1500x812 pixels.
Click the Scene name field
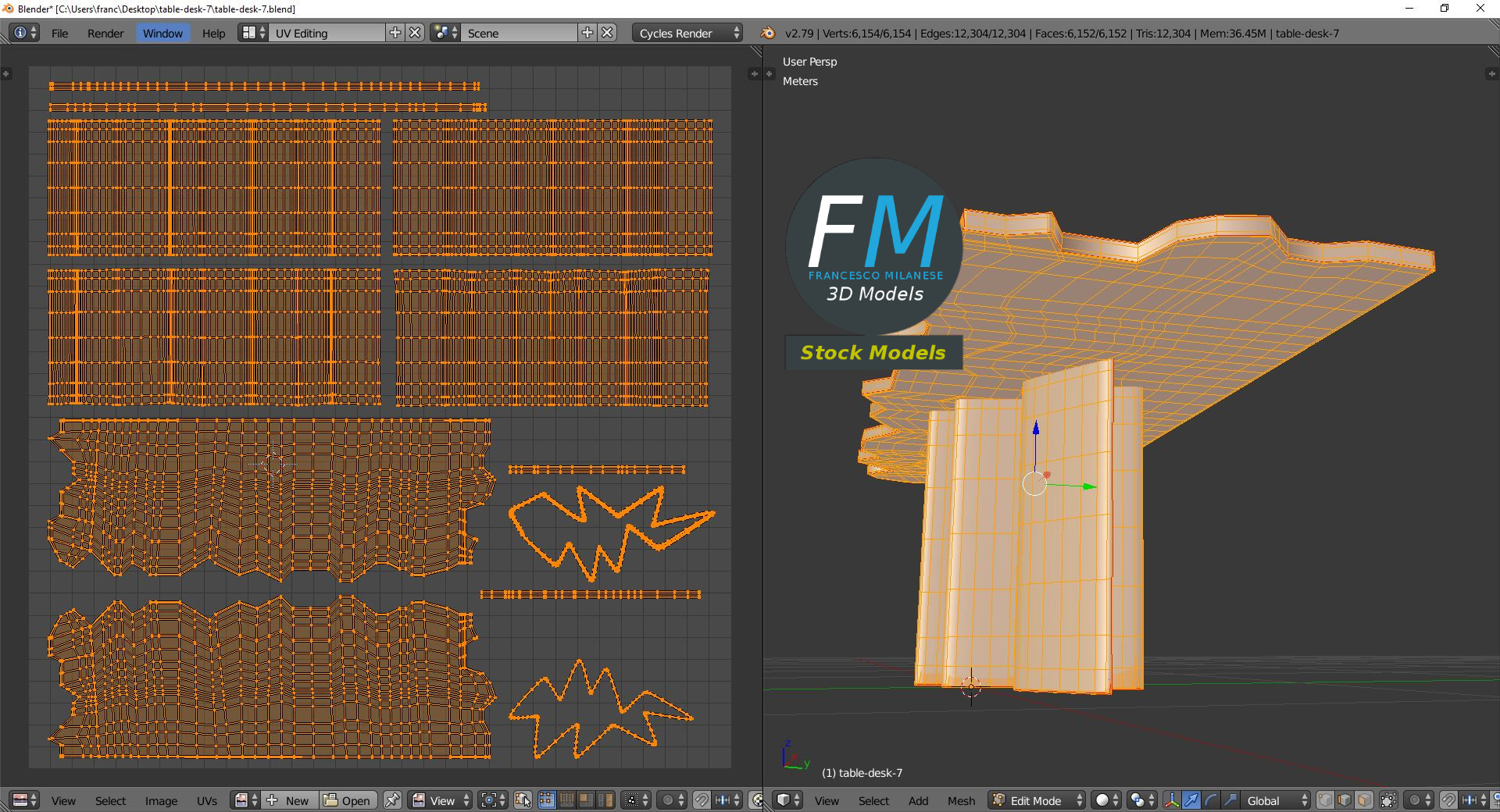tap(520, 33)
